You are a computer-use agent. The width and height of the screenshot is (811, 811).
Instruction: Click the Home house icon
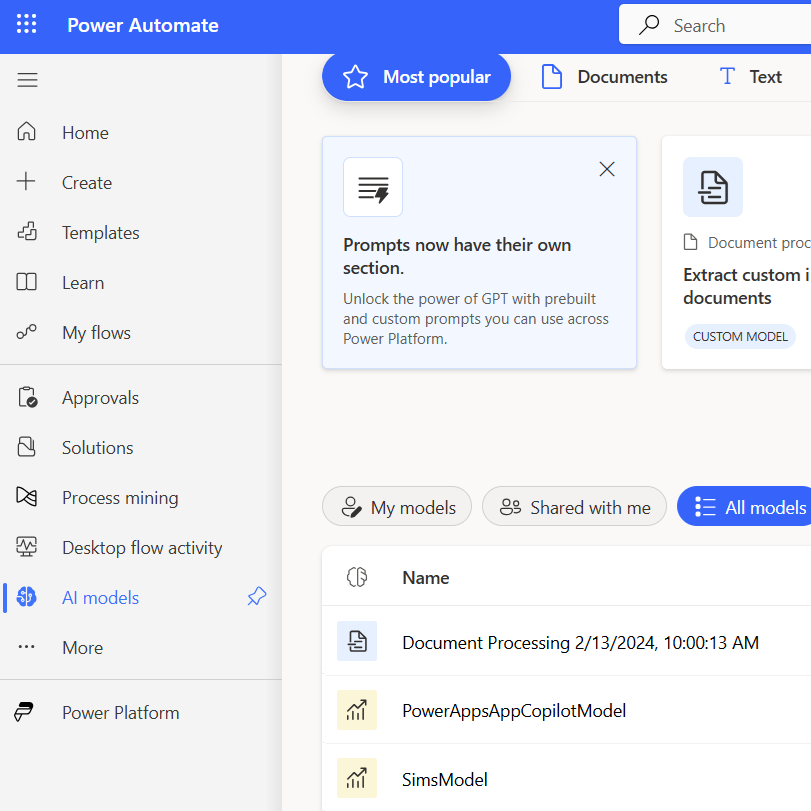26,131
